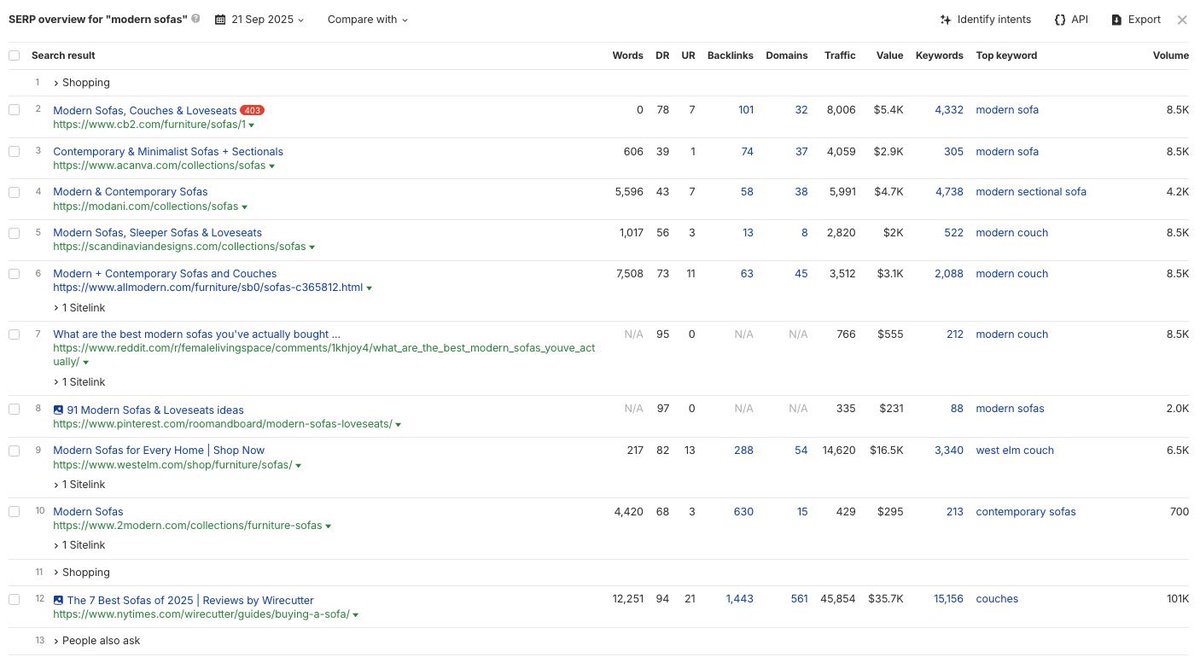Open dropdown arrow after modani.com URL
This screenshot has height=663, width=1200.
[245, 207]
